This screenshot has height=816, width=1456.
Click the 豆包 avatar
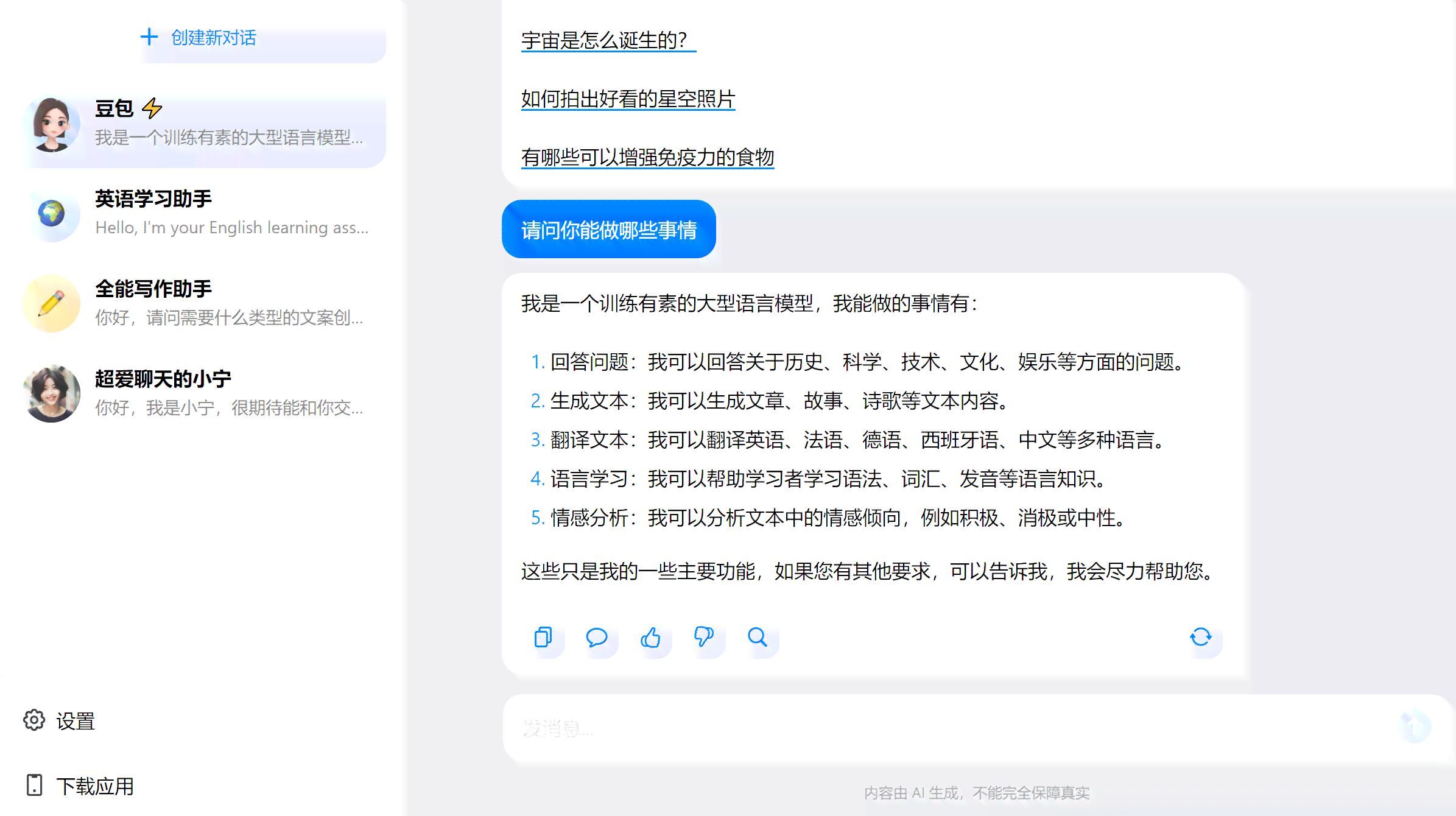[x=52, y=124]
